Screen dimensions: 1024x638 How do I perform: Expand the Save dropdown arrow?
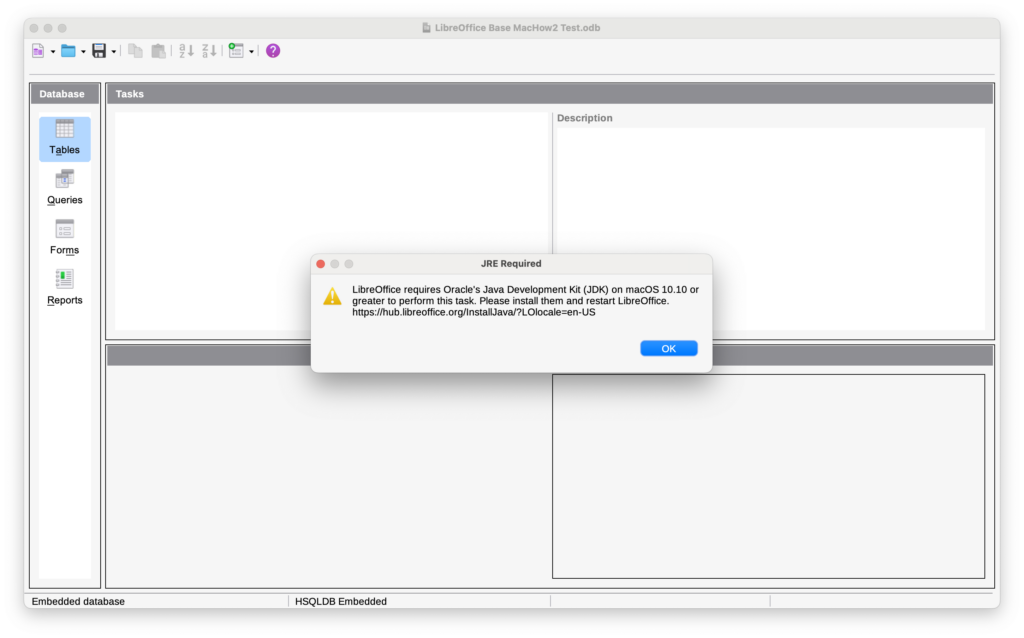click(114, 52)
